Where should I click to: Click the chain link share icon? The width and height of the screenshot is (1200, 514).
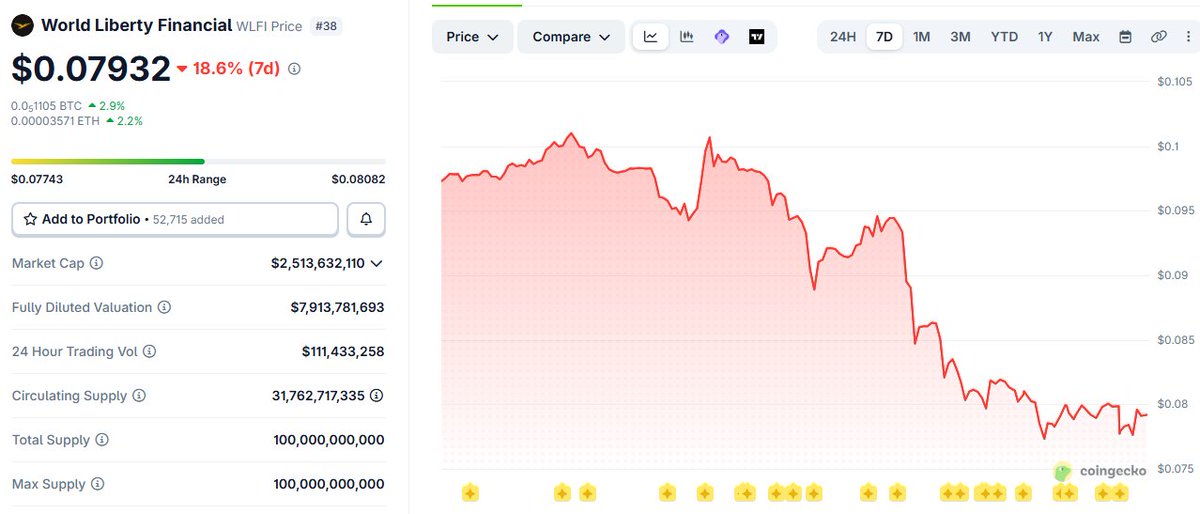click(x=1159, y=37)
